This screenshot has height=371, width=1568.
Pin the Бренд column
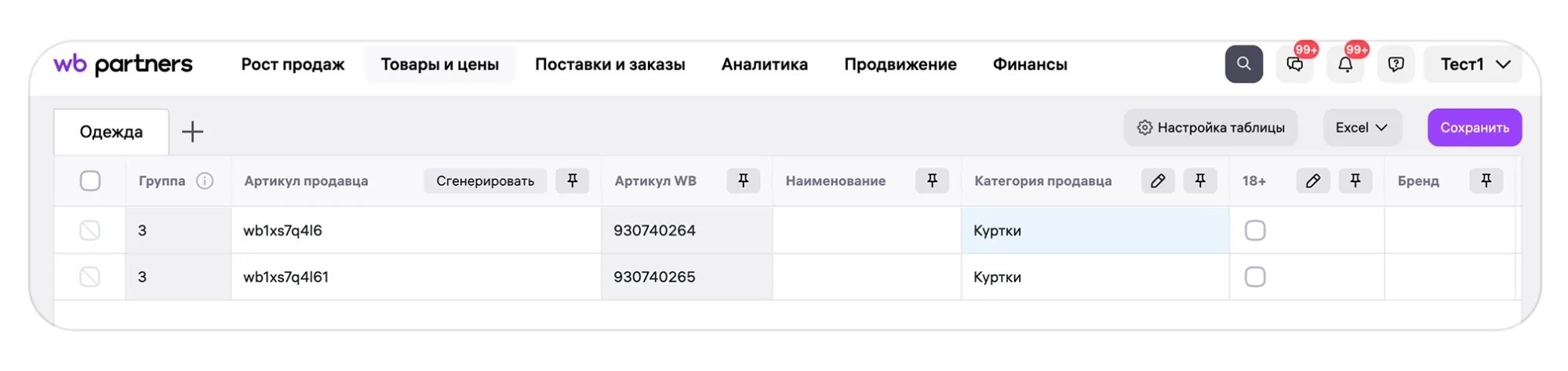pos(1486,180)
